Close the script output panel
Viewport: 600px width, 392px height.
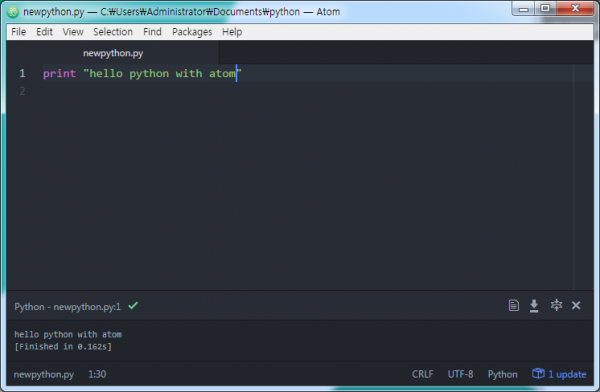[x=576, y=305]
